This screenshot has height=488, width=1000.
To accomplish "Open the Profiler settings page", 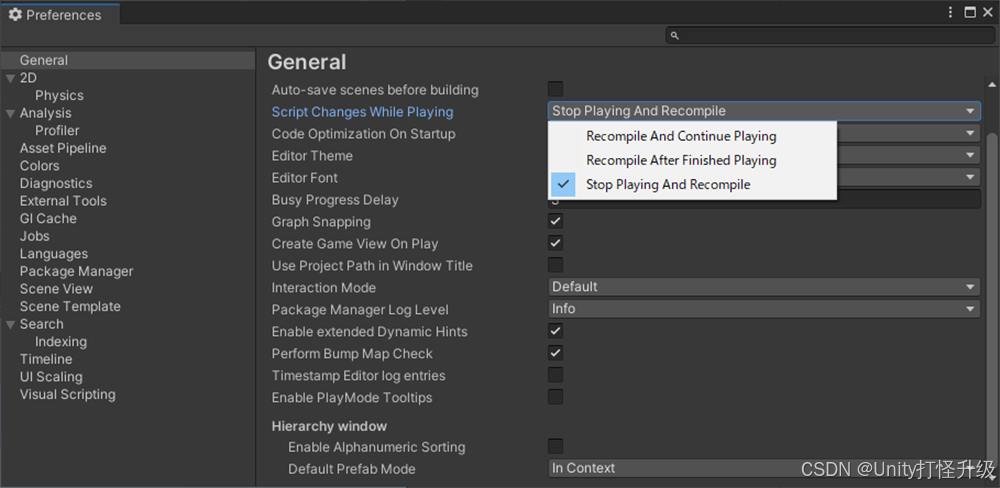I will click(57, 131).
